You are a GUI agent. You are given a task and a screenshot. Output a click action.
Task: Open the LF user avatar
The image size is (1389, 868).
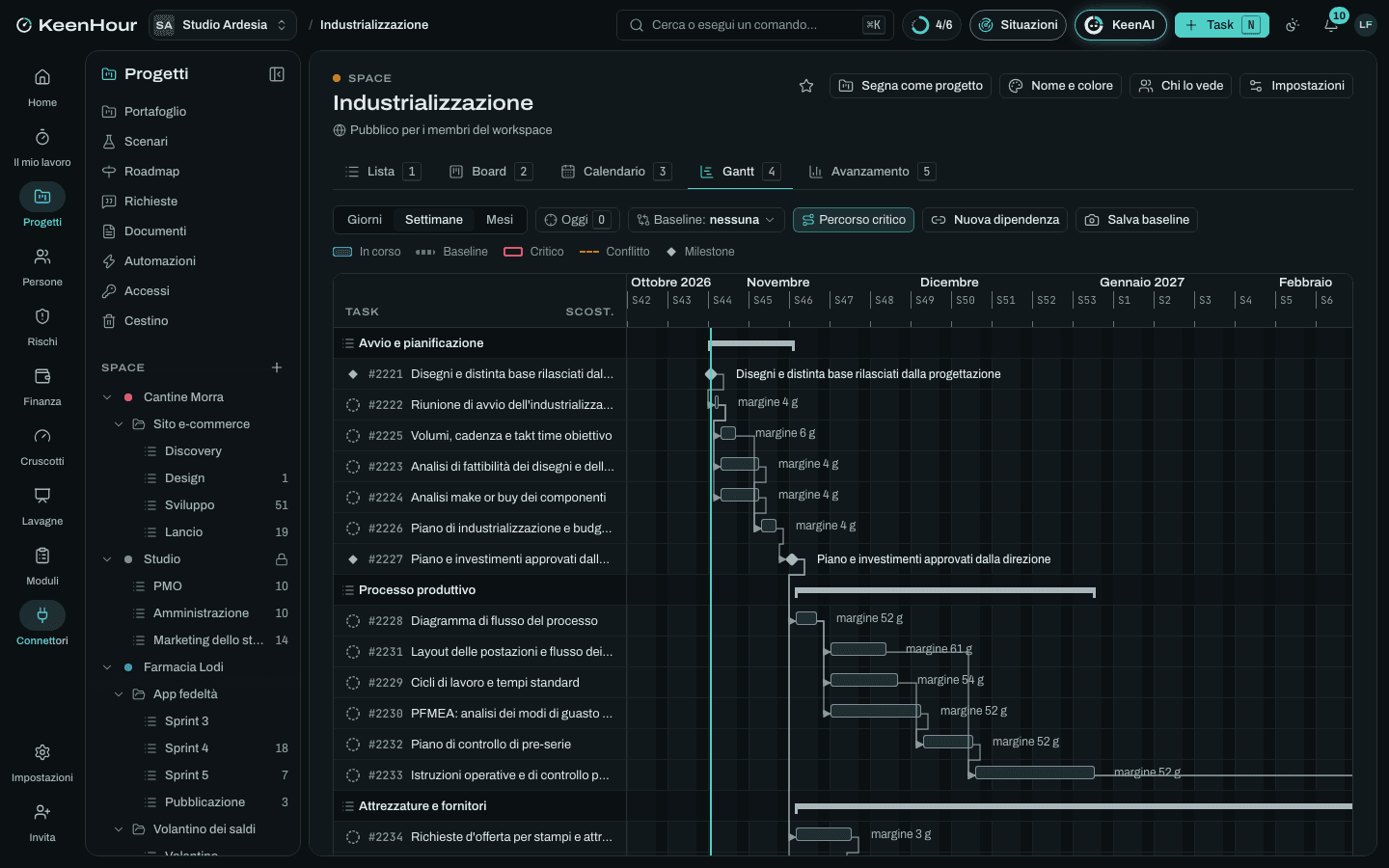[1365, 25]
